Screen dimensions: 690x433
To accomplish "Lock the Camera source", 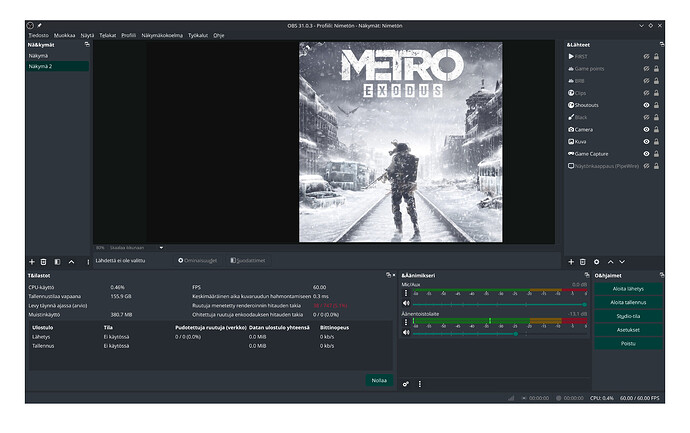I will click(656, 129).
